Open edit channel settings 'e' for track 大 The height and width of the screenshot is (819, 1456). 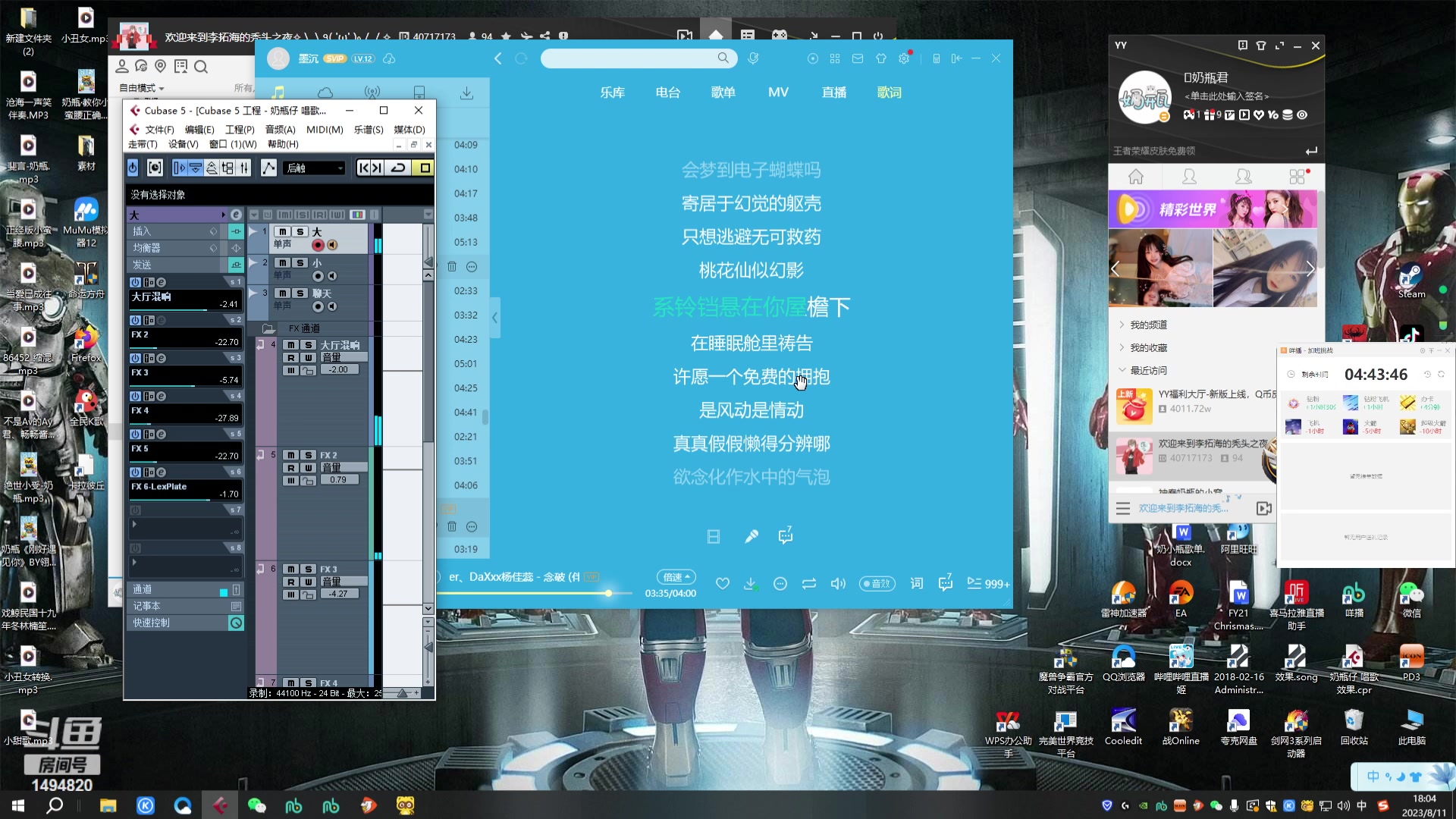coord(236,215)
